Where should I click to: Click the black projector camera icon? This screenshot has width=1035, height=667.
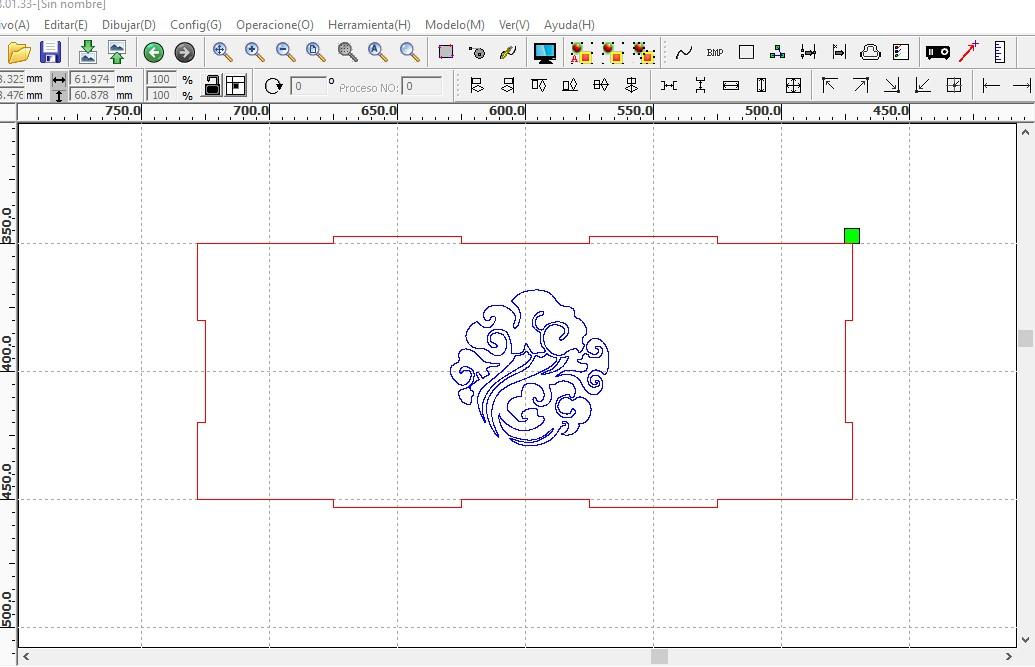point(937,52)
